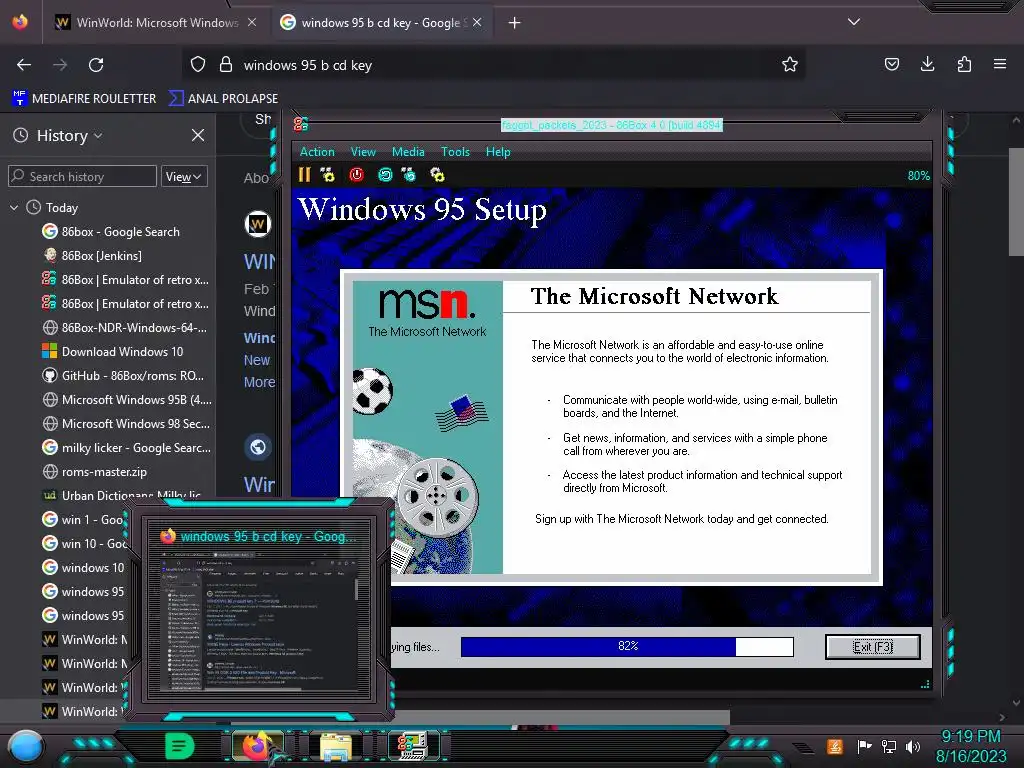Screen dimensions: 1024x768
Task: Open the Firefox hamburger application menu
Action: [x=1000, y=65]
